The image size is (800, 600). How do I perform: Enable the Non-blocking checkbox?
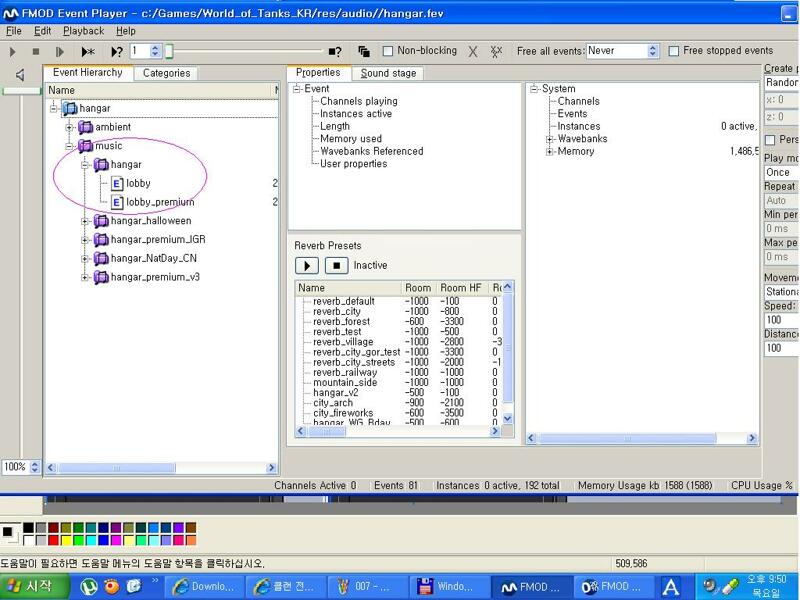point(388,51)
